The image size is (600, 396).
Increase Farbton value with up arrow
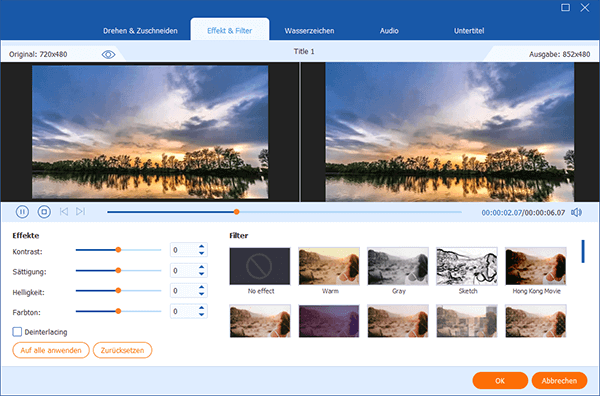[x=202, y=307]
